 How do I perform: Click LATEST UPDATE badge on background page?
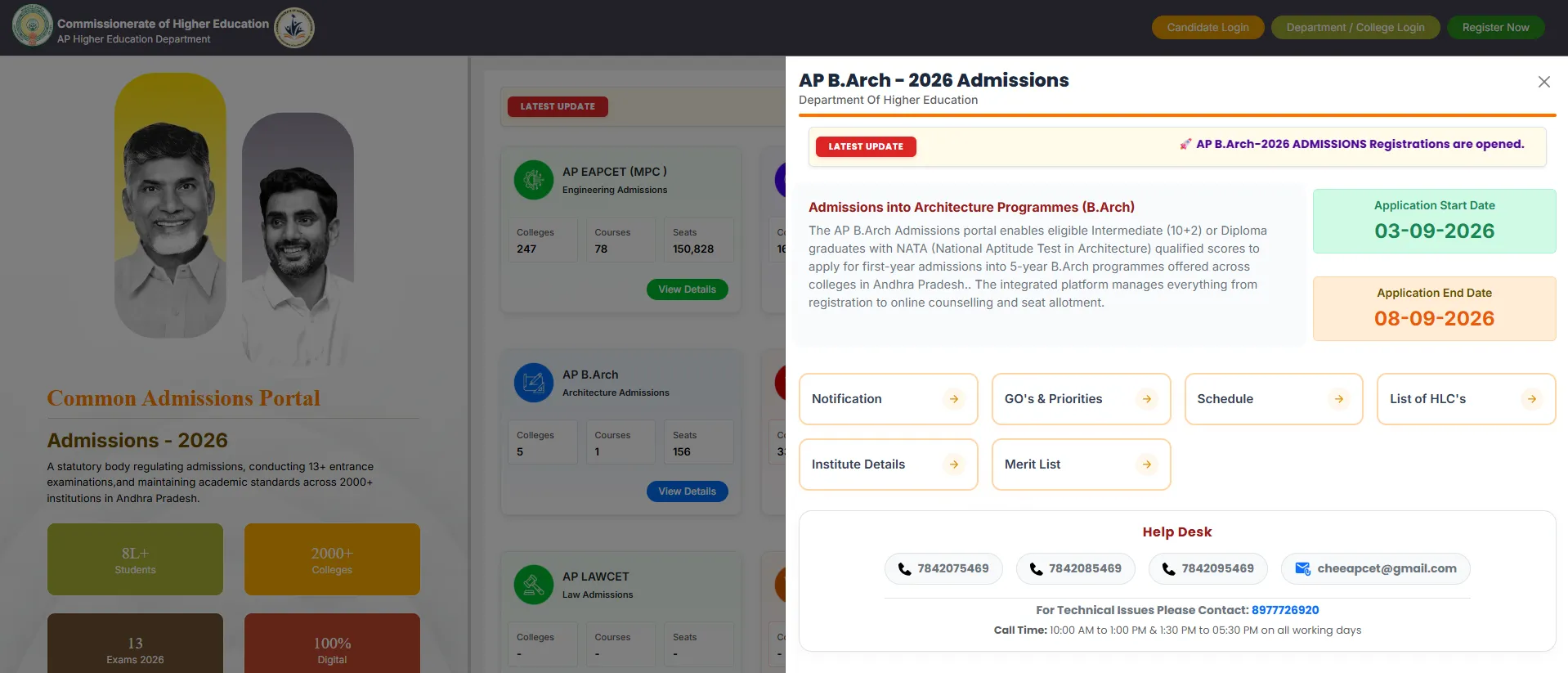(558, 106)
